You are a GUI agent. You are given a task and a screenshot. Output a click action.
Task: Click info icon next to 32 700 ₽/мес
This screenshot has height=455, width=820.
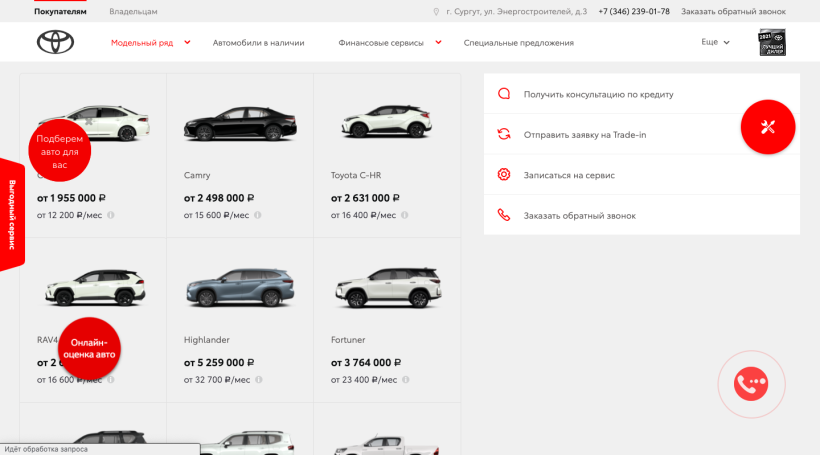[259, 380]
